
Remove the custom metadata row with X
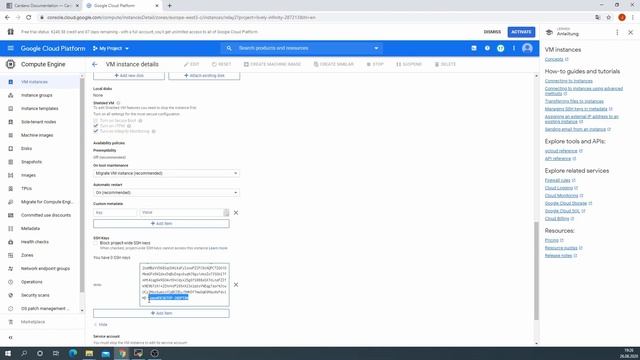coord(236,213)
